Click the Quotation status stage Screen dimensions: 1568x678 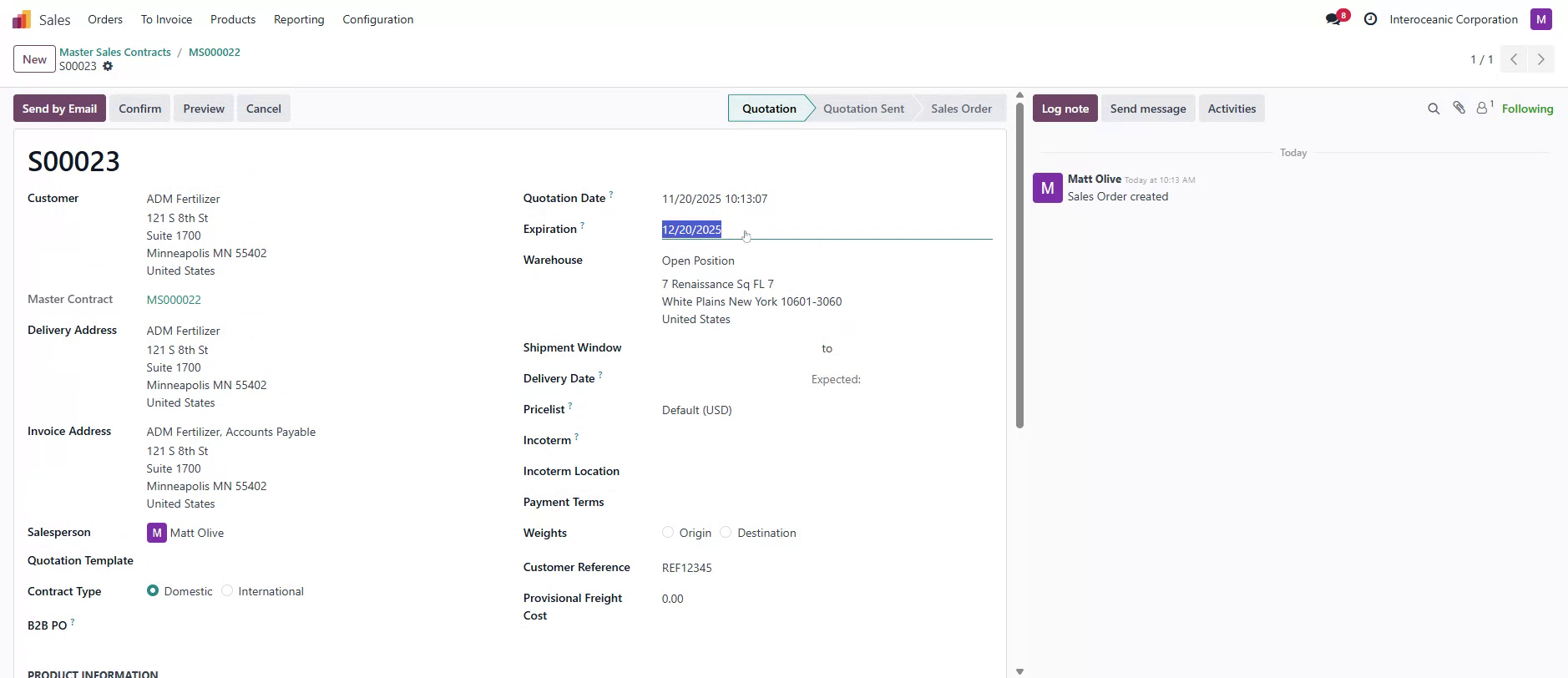[x=769, y=109]
